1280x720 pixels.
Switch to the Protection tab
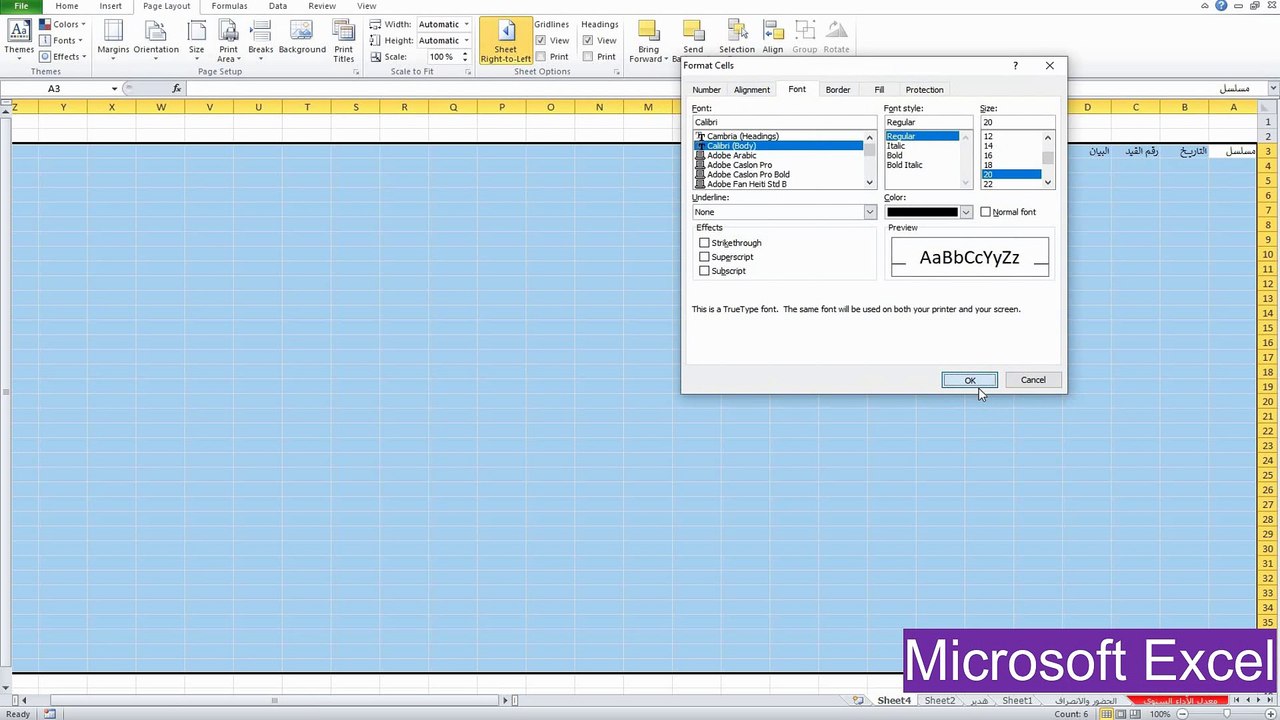(924, 90)
